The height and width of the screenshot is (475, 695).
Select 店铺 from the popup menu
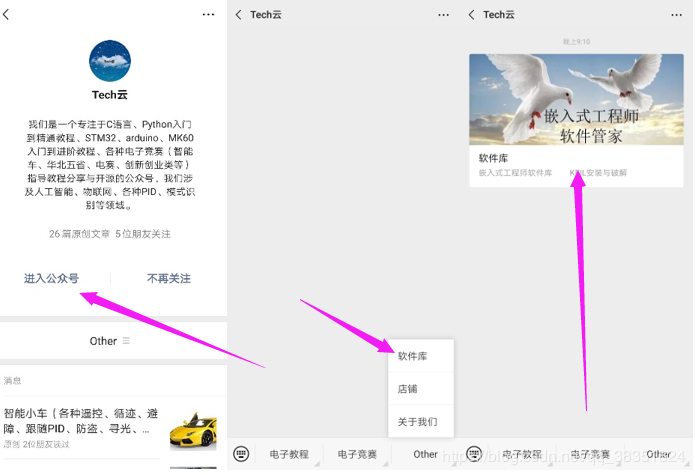(421, 389)
